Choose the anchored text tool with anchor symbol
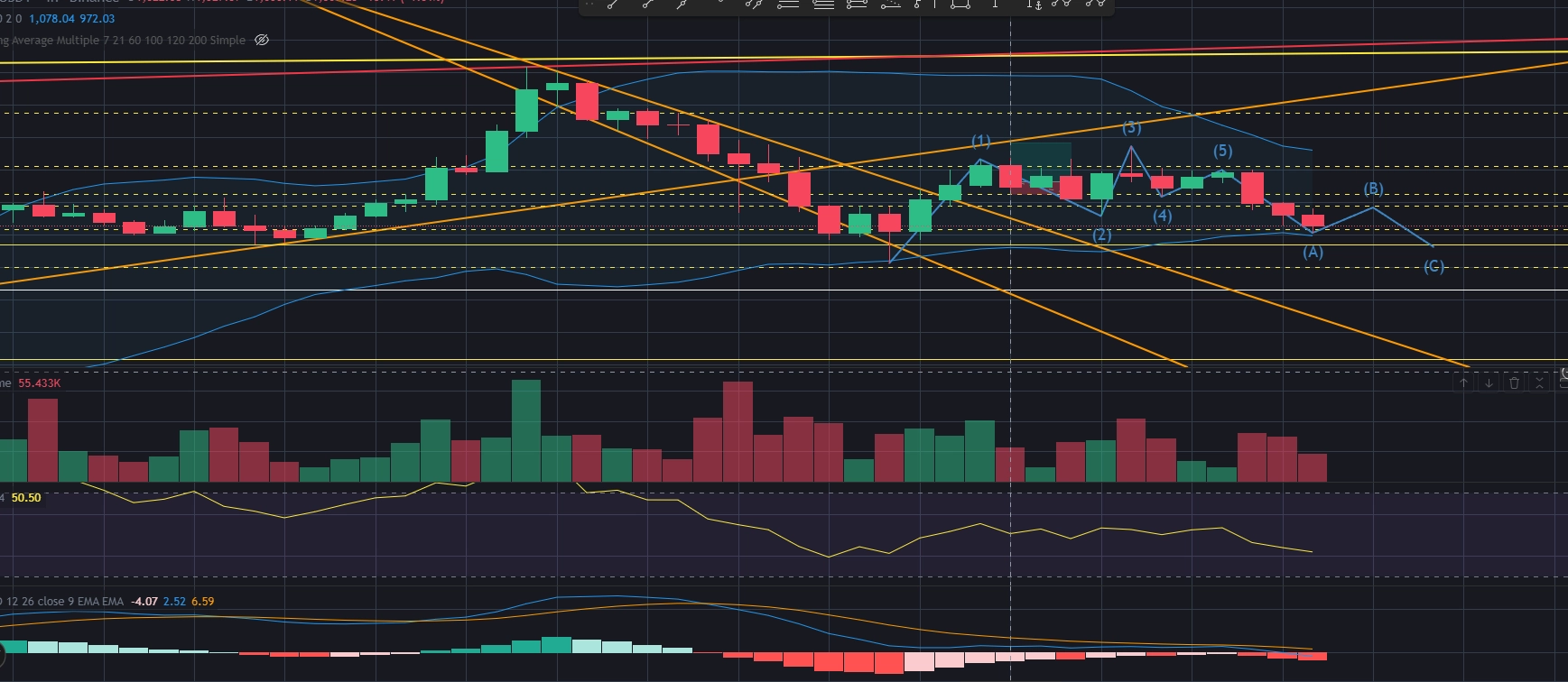The height and width of the screenshot is (682, 1568). tap(1034, 5)
